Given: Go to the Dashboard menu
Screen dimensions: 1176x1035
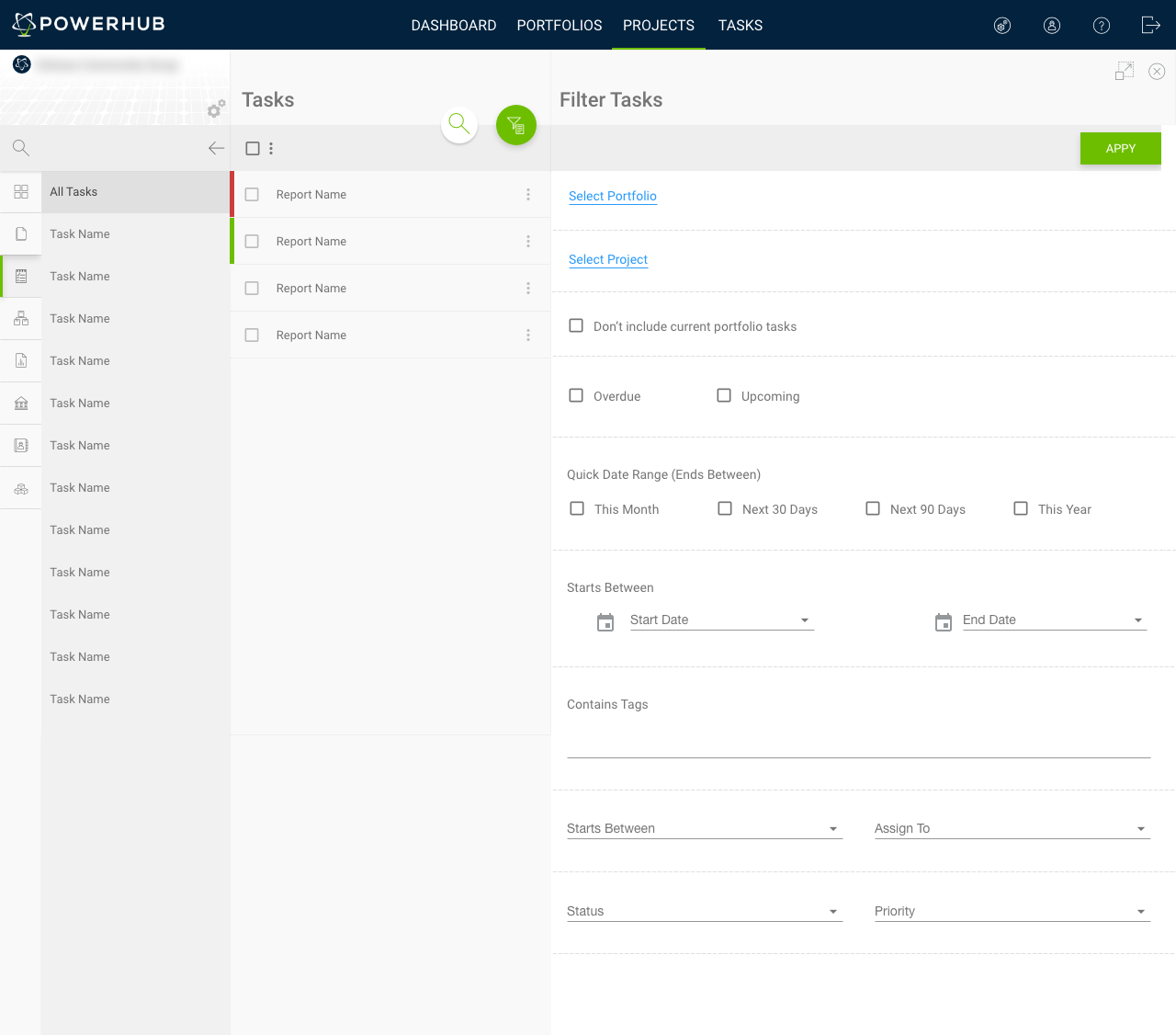Looking at the screenshot, I should (454, 26).
